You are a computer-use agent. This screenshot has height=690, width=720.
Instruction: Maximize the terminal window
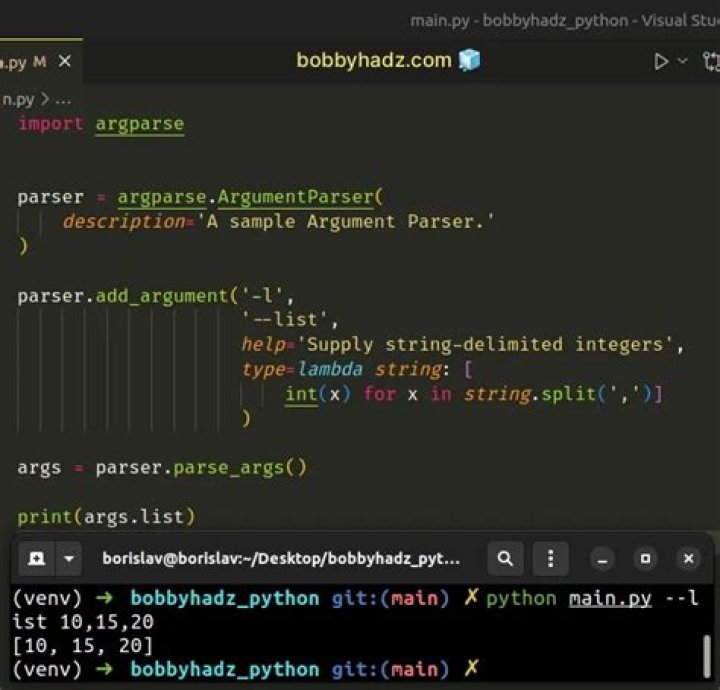coord(645,559)
